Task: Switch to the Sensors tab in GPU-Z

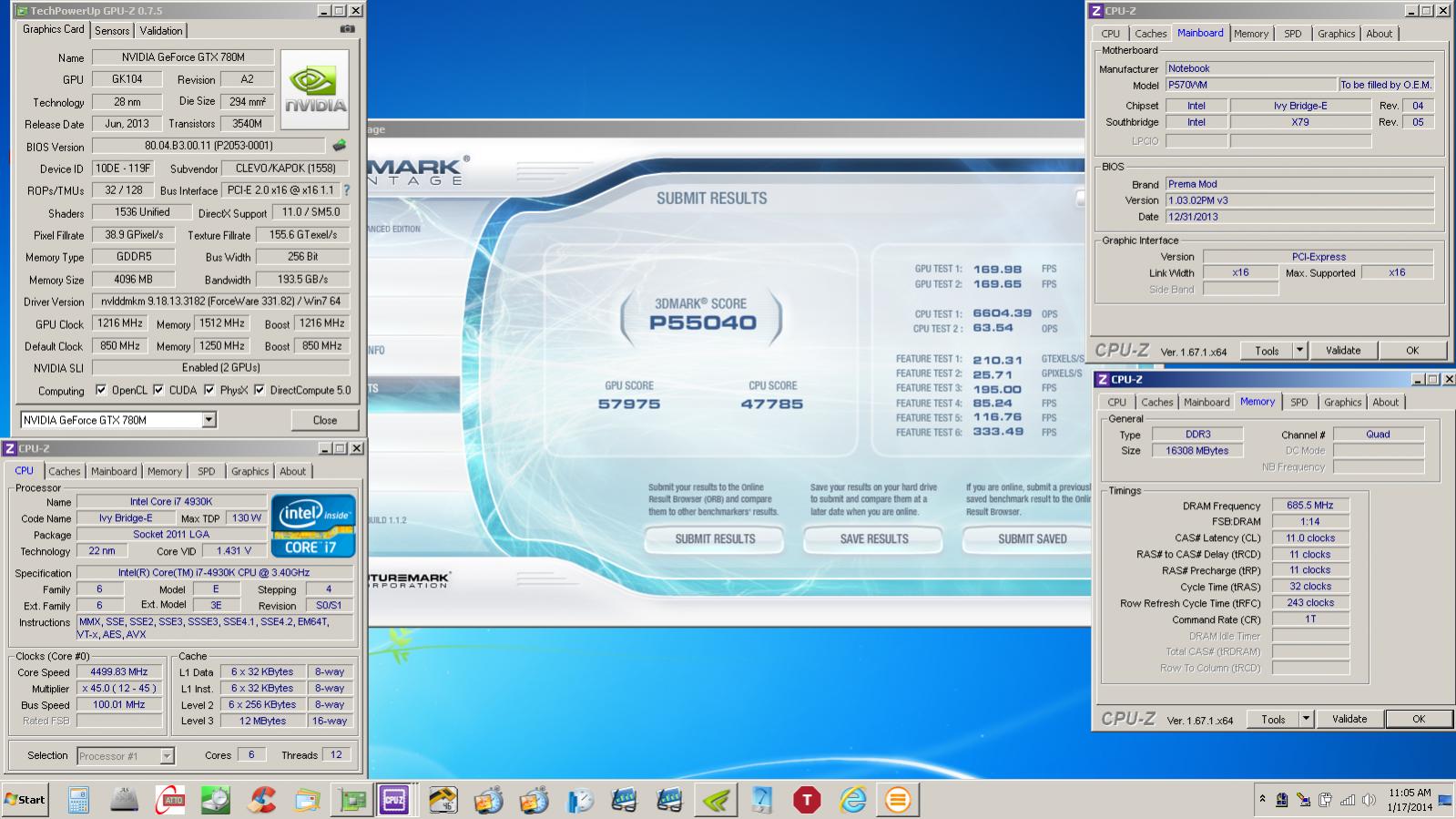Action: click(112, 30)
